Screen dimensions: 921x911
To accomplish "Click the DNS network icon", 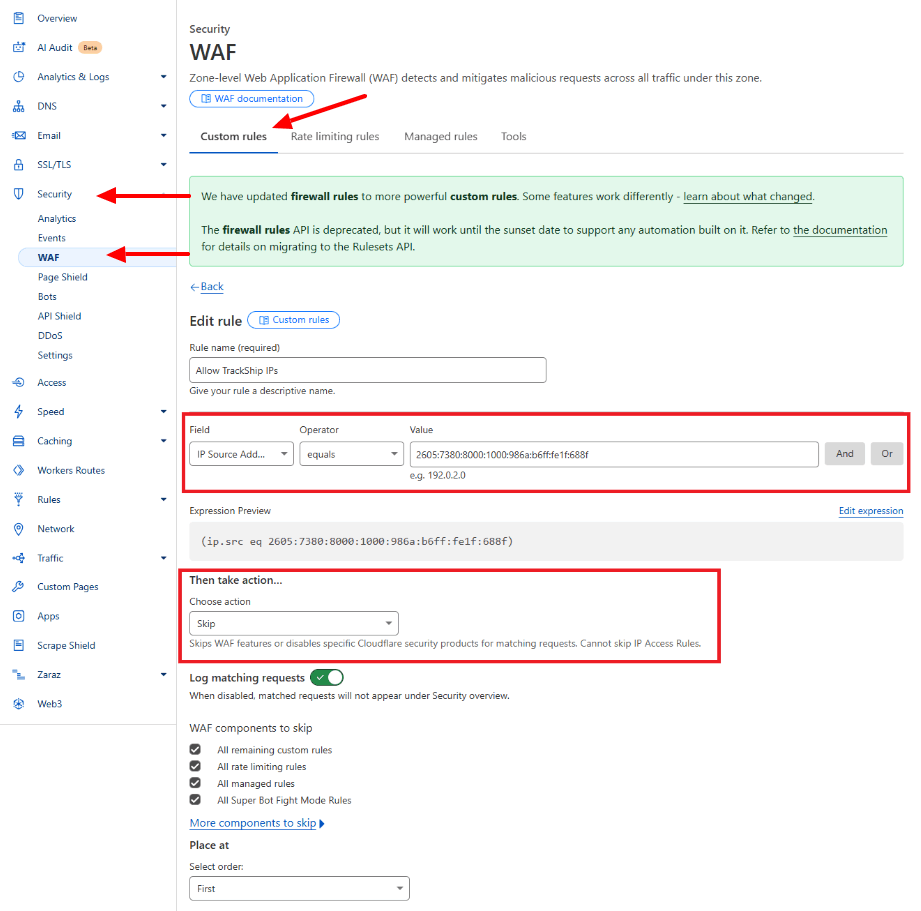I will (x=19, y=106).
